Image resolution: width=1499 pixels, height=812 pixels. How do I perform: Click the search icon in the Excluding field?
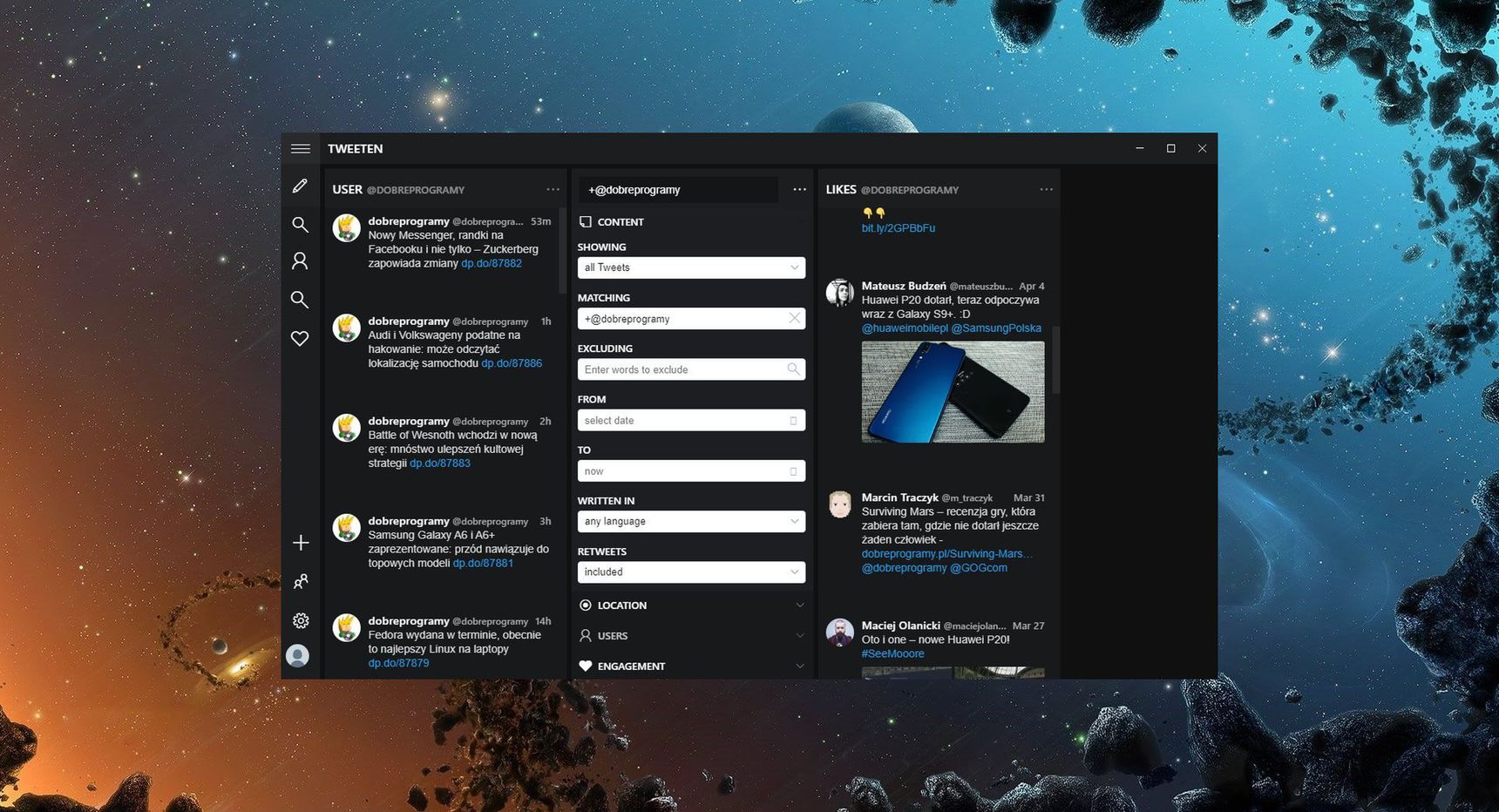click(x=793, y=369)
